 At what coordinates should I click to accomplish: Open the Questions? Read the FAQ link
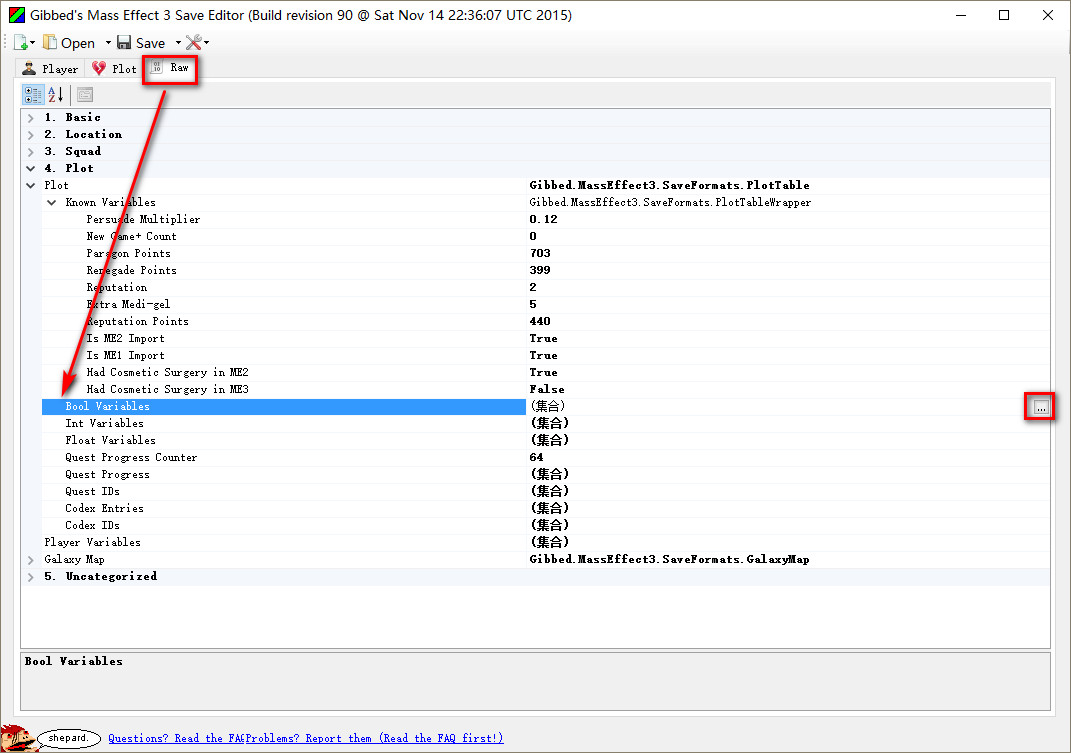(x=176, y=738)
